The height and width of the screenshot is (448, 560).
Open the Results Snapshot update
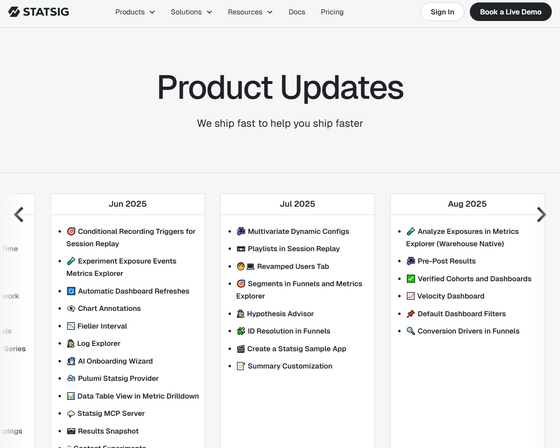[x=108, y=431]
